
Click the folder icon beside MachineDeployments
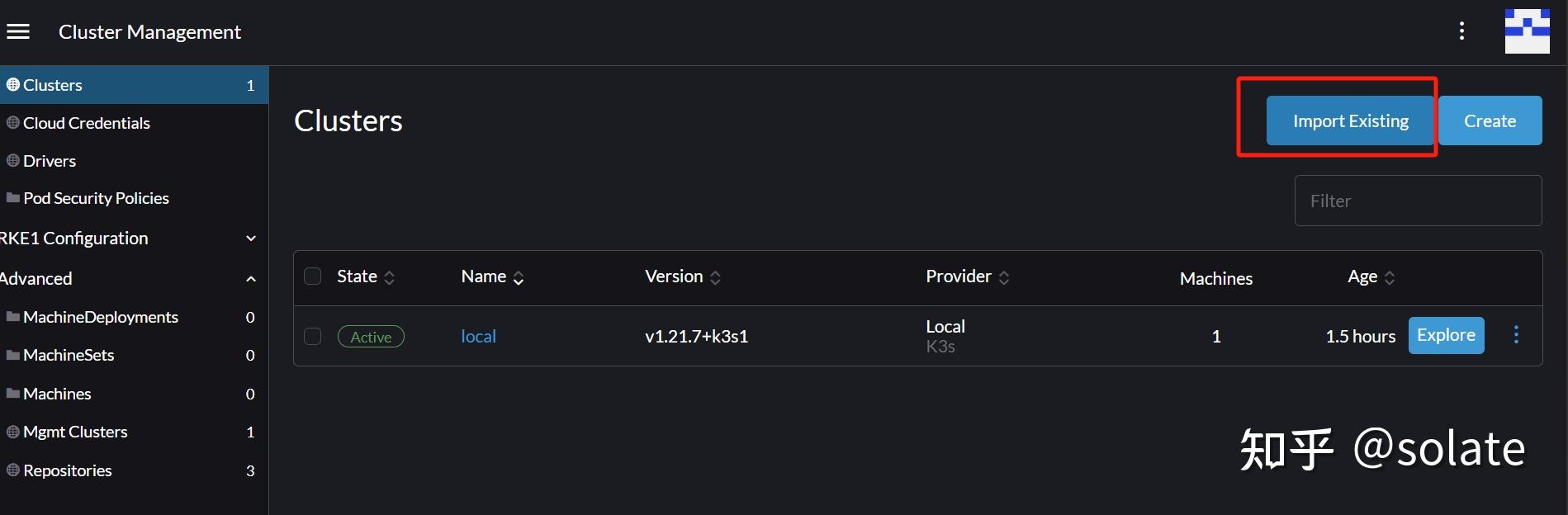tap(13, 317)
